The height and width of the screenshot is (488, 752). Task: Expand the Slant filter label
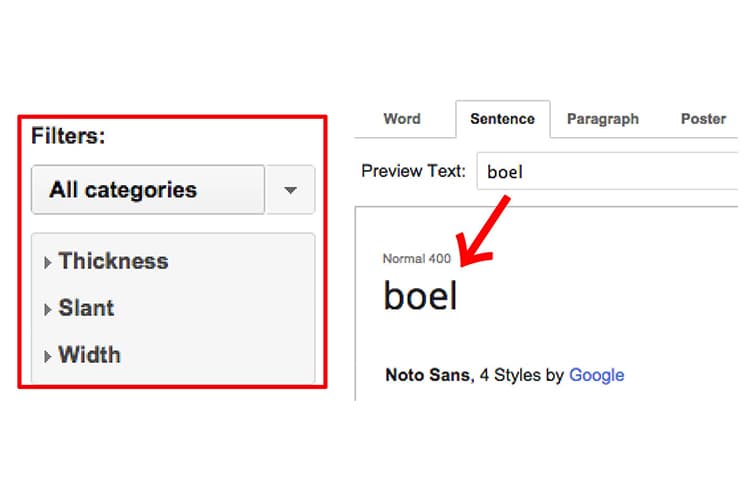(86, 308)
